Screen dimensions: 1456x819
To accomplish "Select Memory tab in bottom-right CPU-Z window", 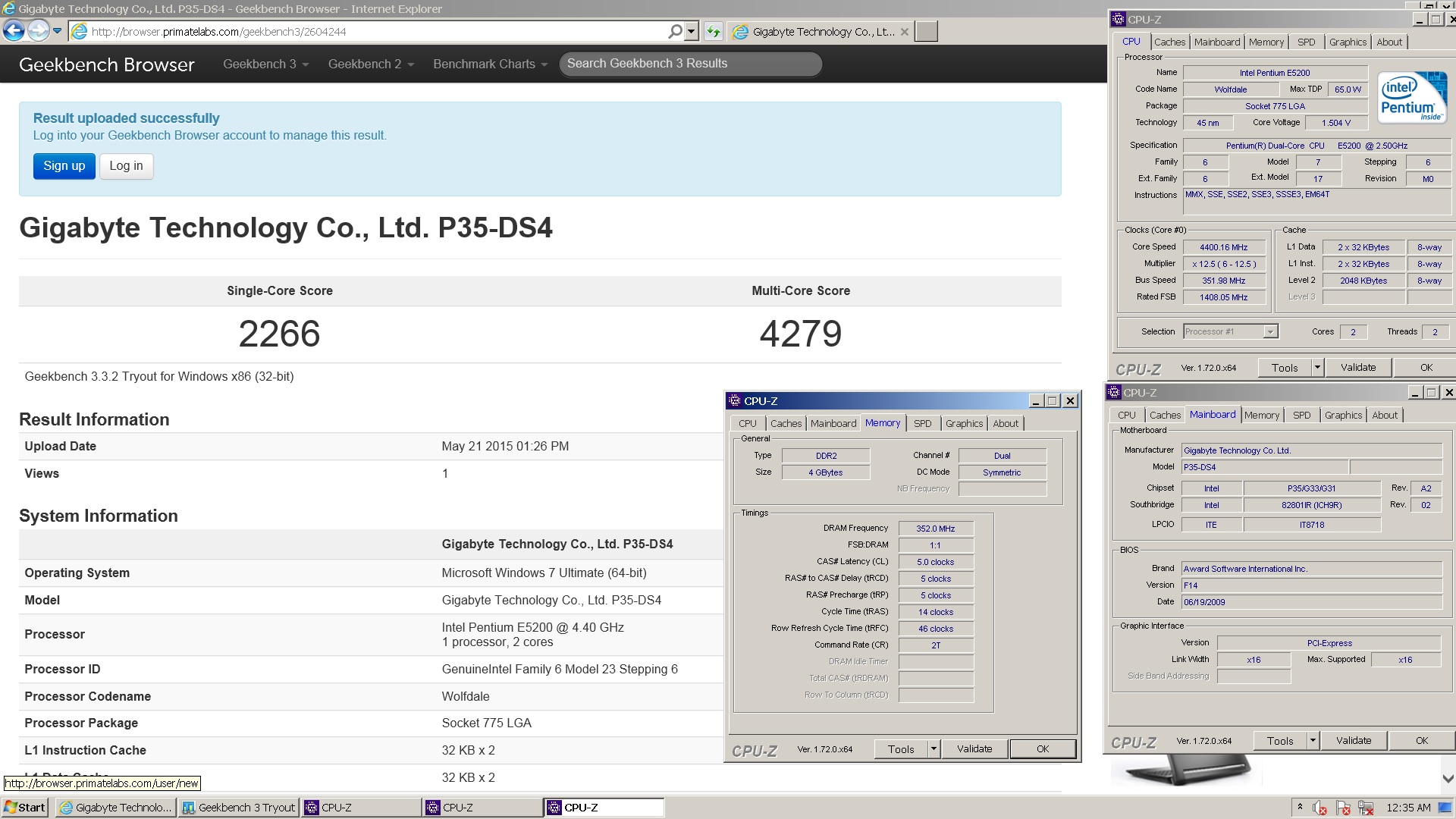I will 1262,416.
